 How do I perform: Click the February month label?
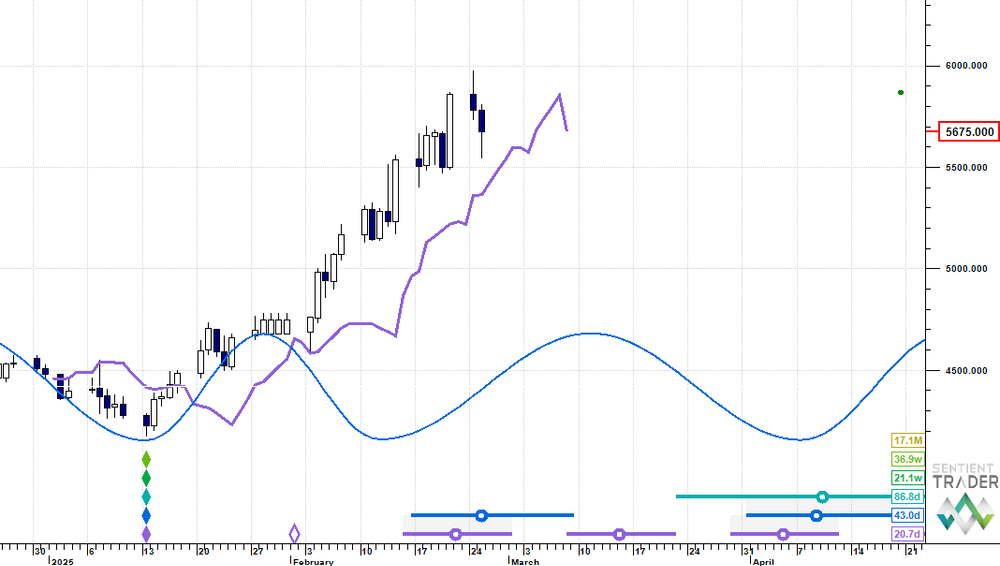[313, 562]
